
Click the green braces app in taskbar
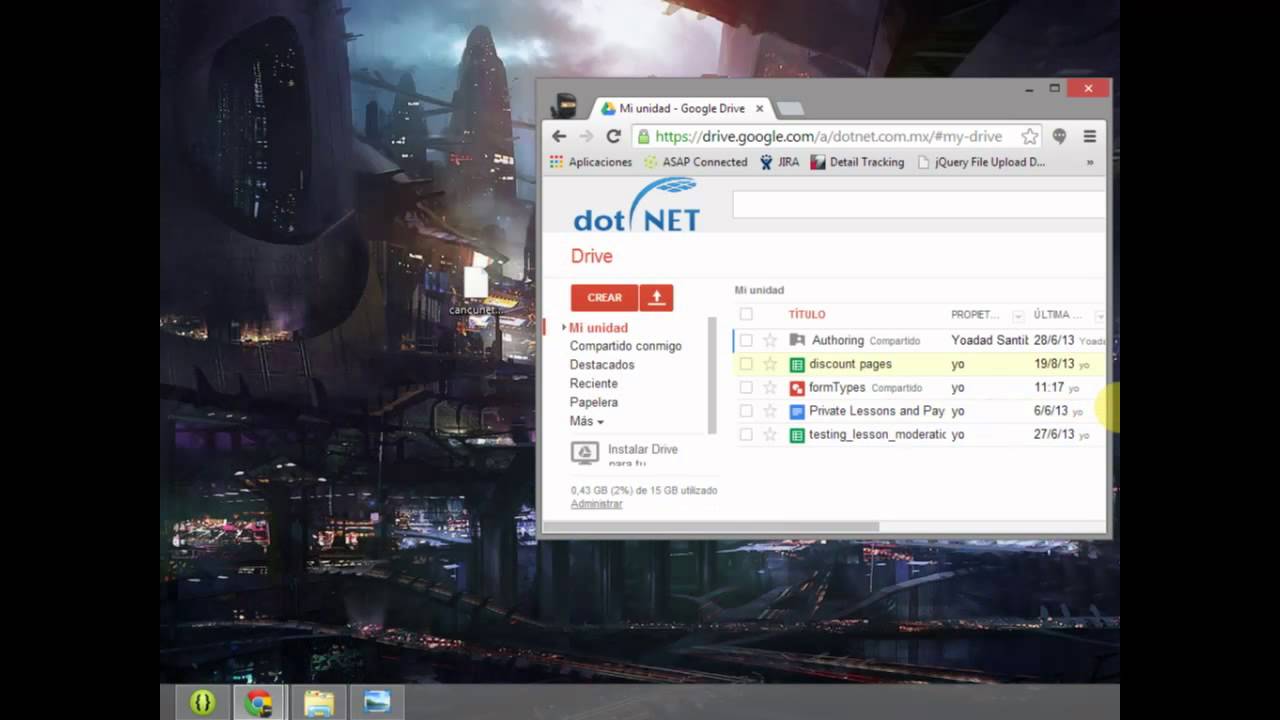tap(202, 702)
